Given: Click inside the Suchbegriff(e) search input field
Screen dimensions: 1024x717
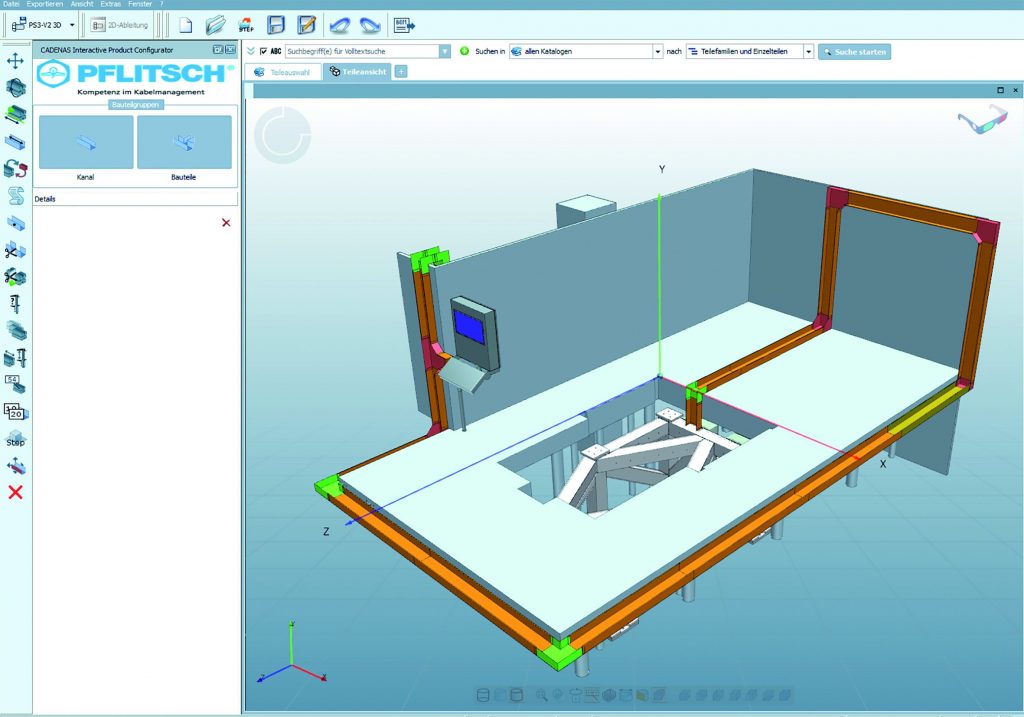Looking at the screenshot, I should [360, 50].
